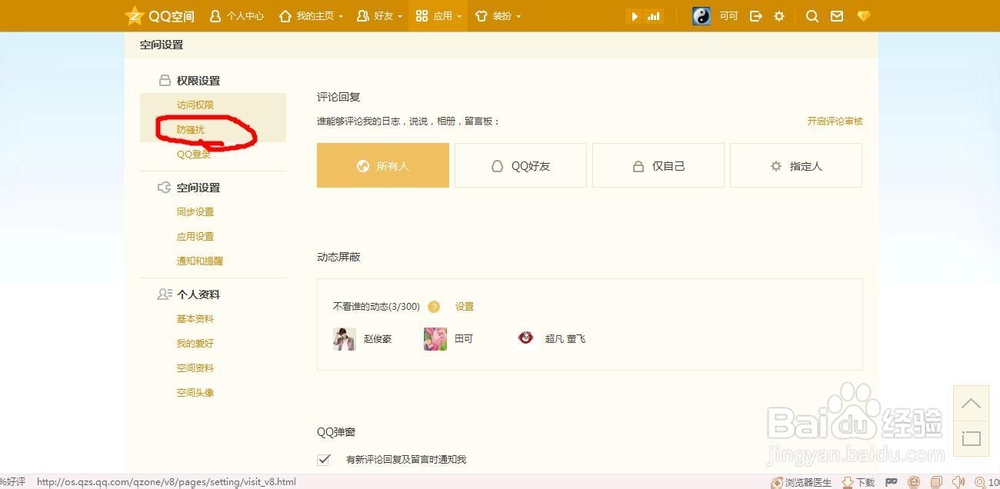1000x489 pixels.
Task: Click the name 田可
Action: [464, 339]
